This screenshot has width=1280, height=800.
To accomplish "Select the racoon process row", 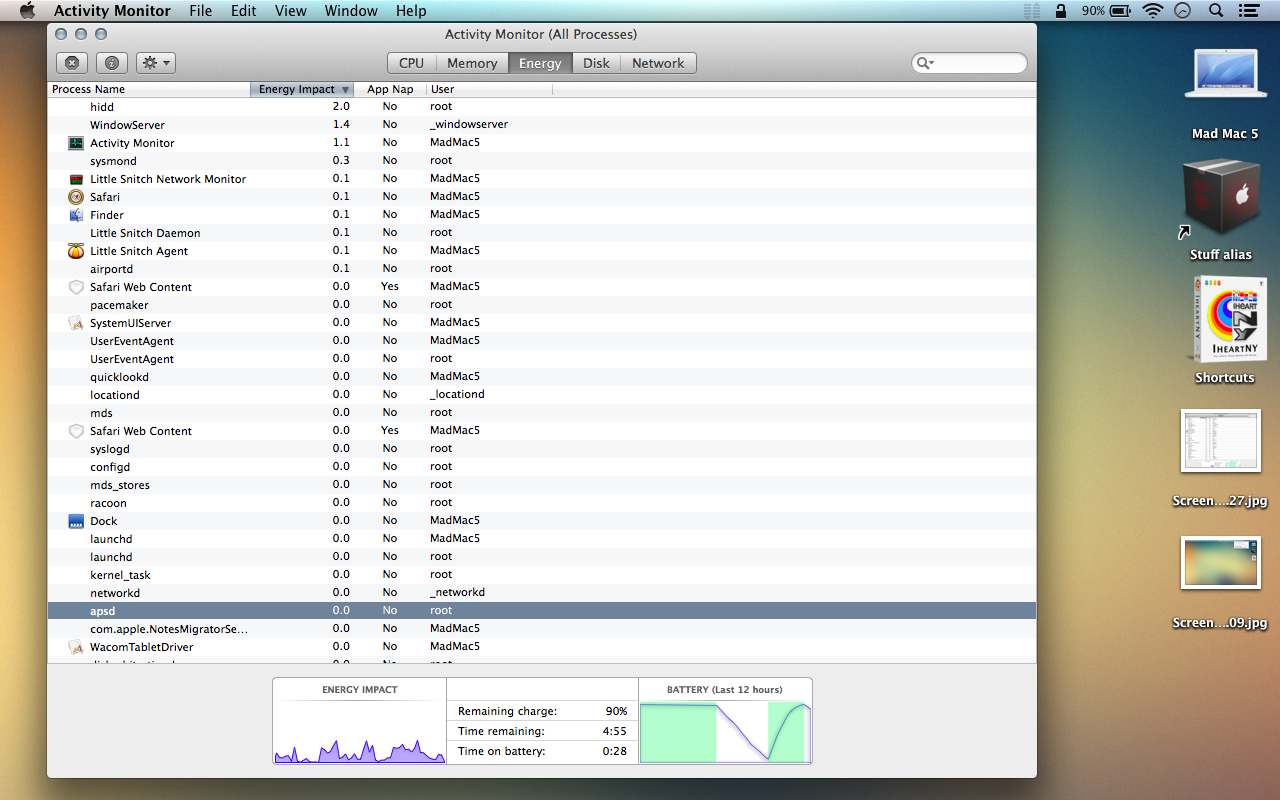I will (x=541, y=503).
